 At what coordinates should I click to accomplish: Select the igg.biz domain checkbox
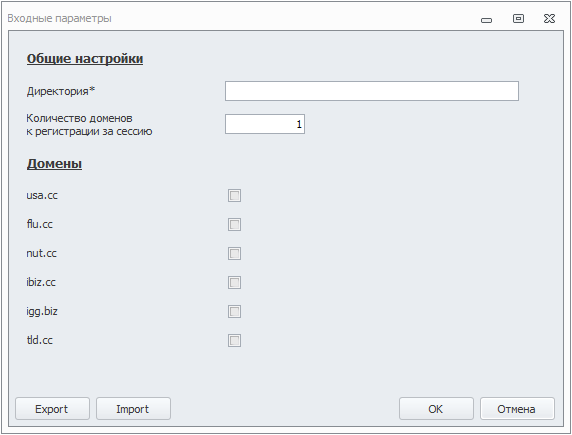(x=234, y=311)
